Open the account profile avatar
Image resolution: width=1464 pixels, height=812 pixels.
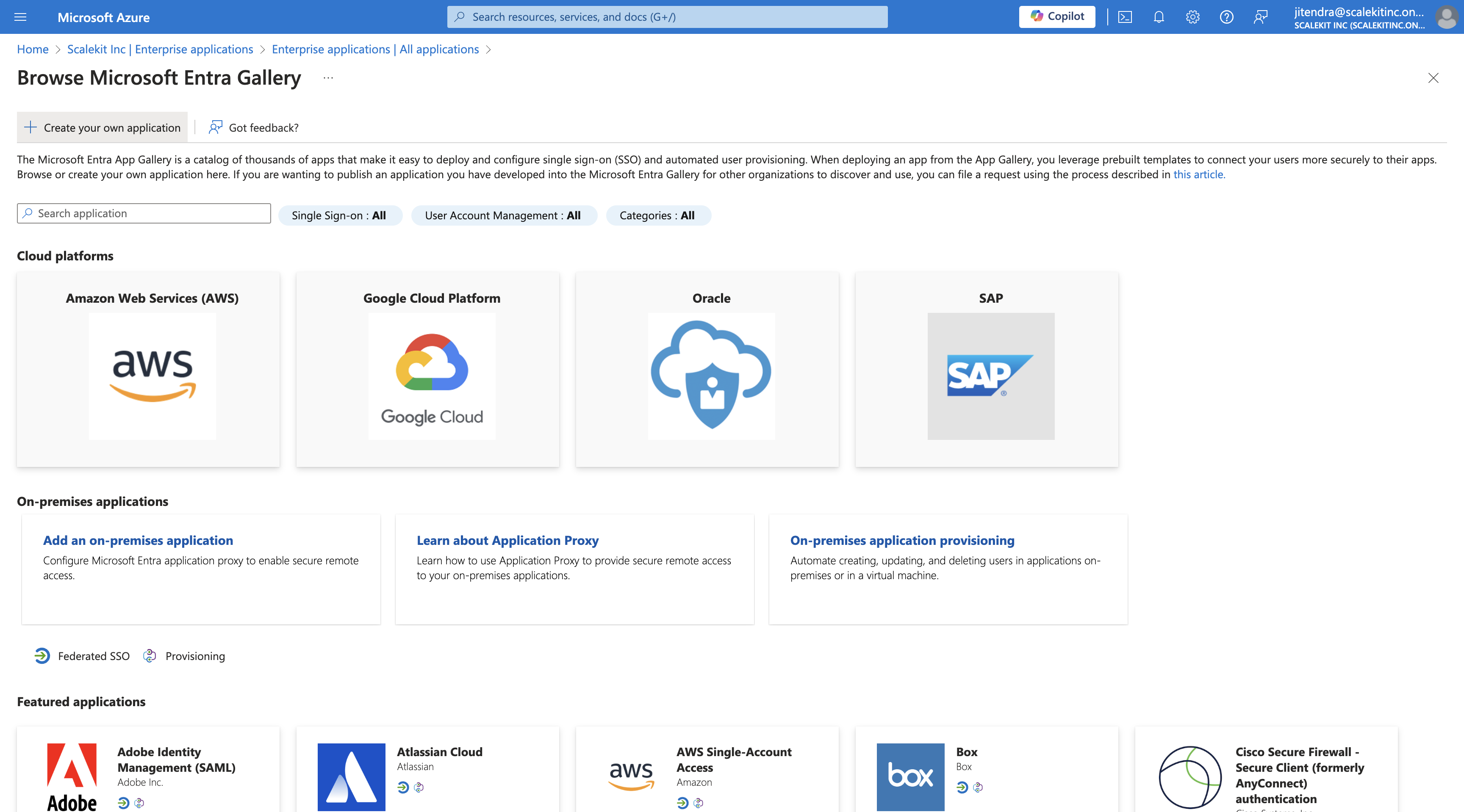coord(1446,17)
